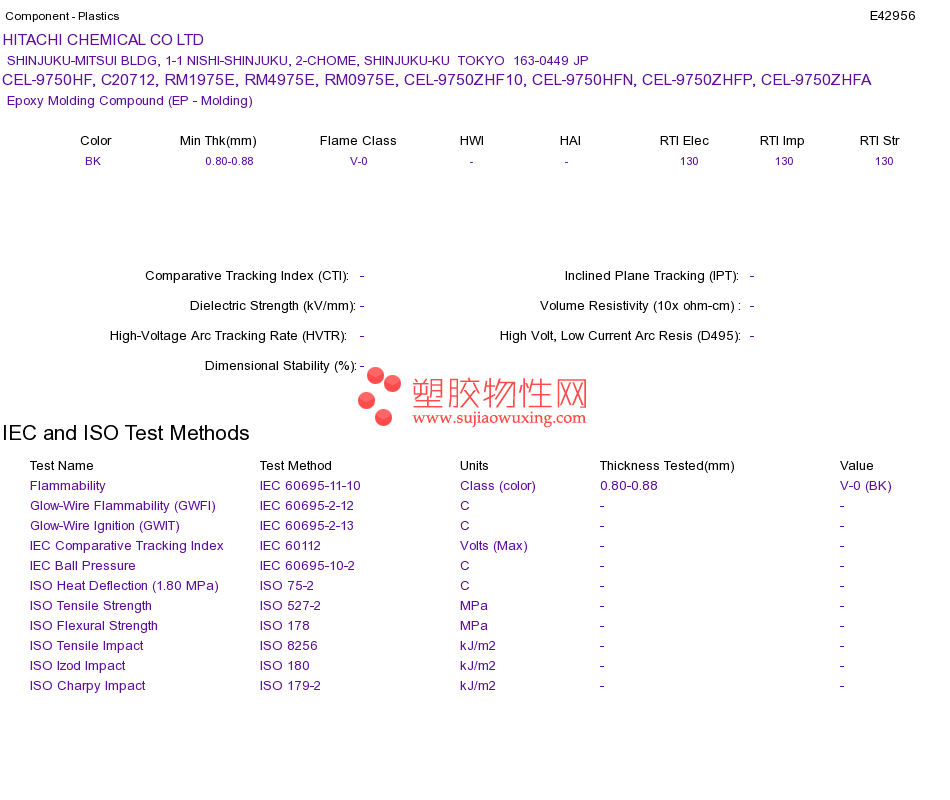Click ISO 180 test method
Viewport: 950px width, 800px height.
coord(284,666)
